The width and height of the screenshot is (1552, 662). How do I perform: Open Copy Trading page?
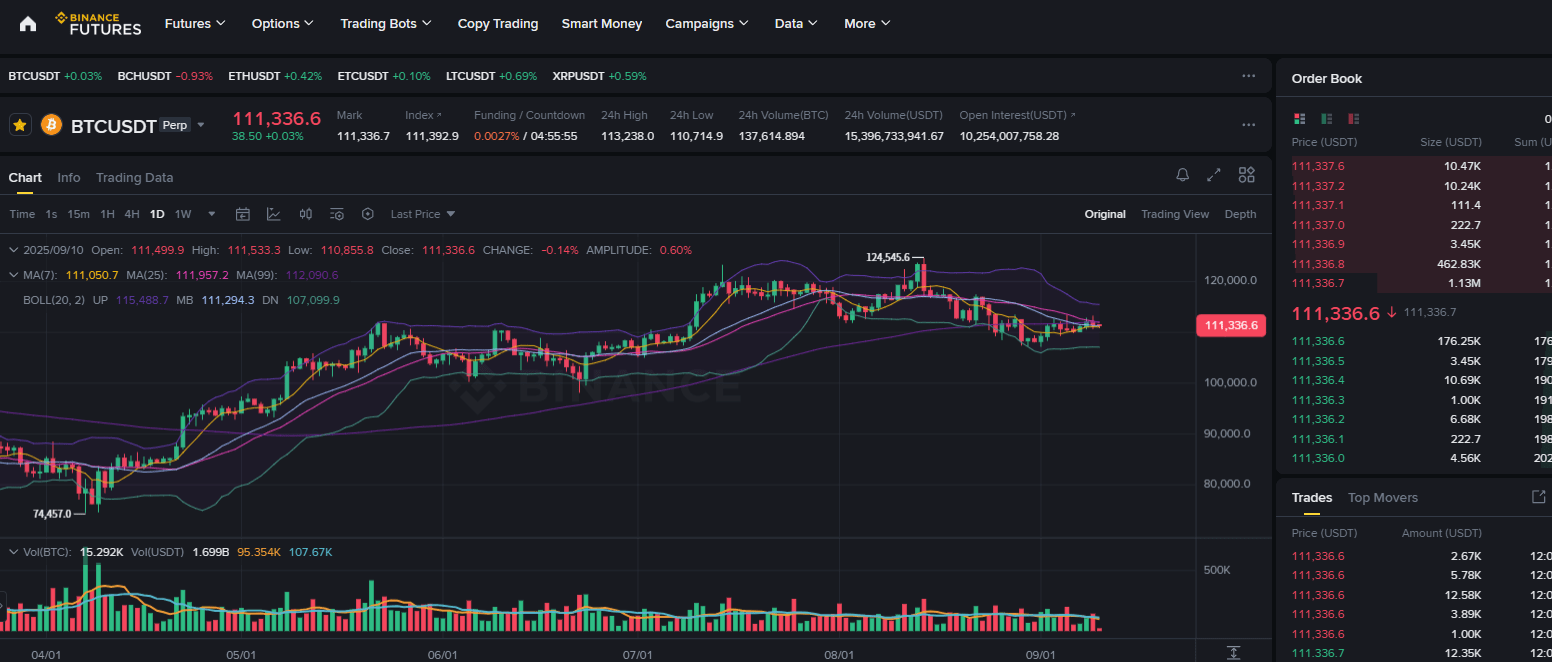click(x=498, y=24)
